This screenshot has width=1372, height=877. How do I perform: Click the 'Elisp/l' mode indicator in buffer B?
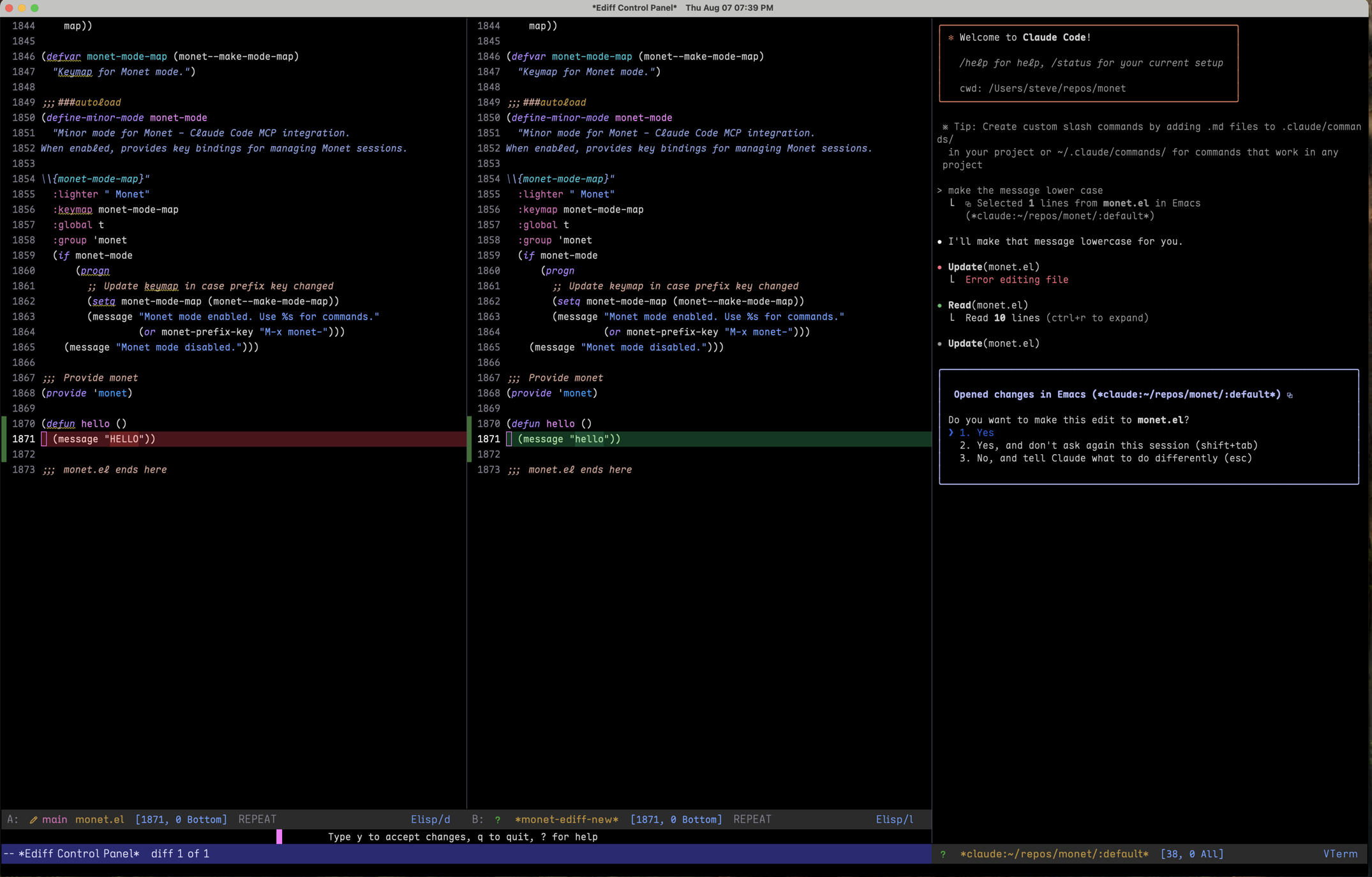pyautogui.click(x=894, y=820)
